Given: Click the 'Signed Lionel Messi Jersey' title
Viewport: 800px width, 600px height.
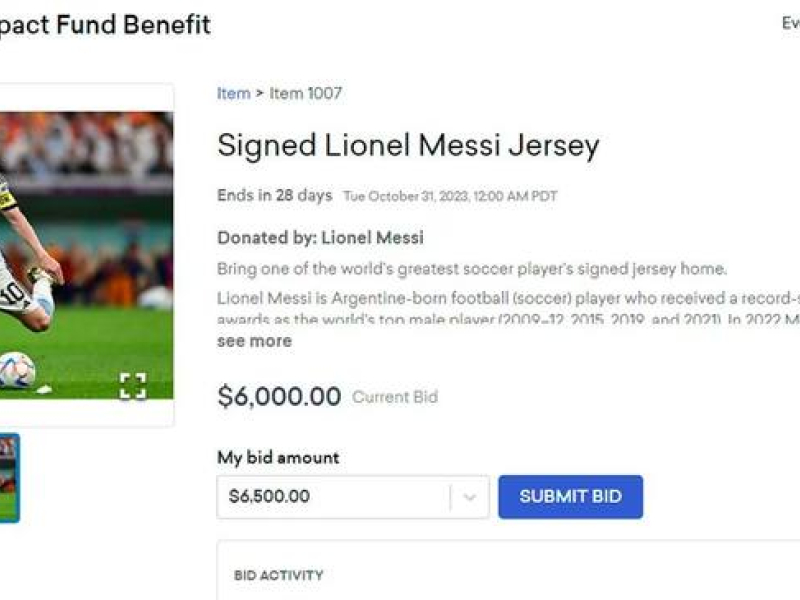Looking at the screenshot, I should click(x=408, y=146).
